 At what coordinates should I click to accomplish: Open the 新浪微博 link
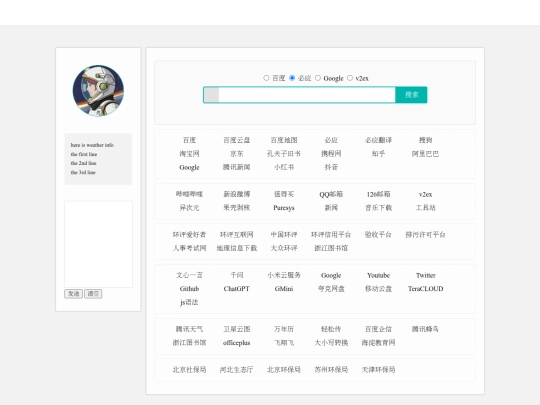pyautogui.click(x=237, y=194)
